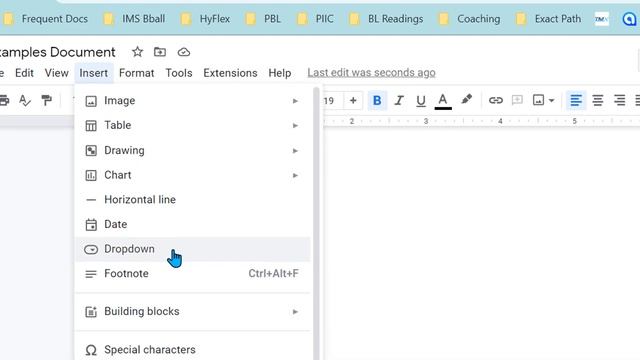The width and height of the screenshot is (640, 360).
Task: Toggle underline formatting
Action: (421, 101)
